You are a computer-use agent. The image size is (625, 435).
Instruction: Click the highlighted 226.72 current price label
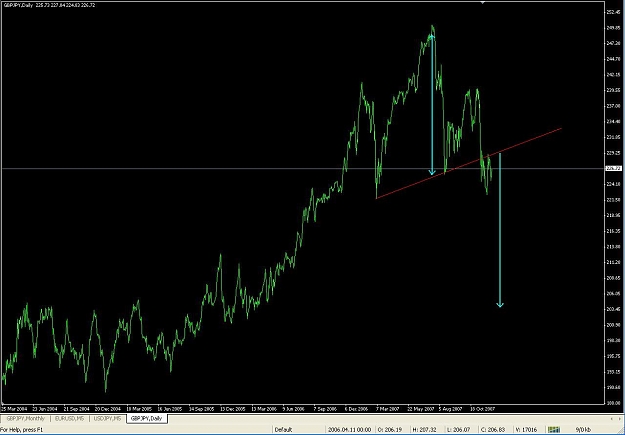coord(613,169)
